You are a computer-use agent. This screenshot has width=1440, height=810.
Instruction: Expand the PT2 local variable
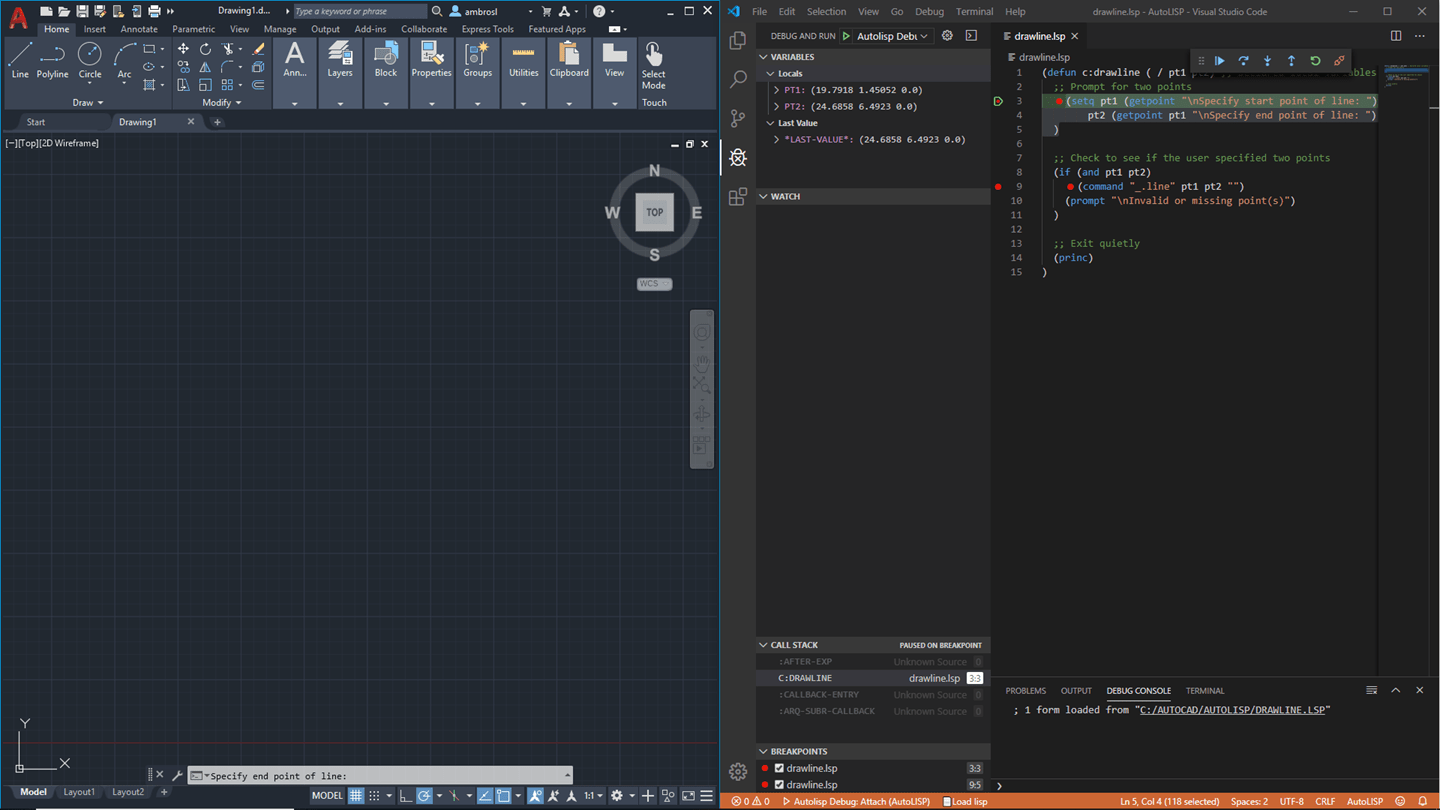point(777,106)
